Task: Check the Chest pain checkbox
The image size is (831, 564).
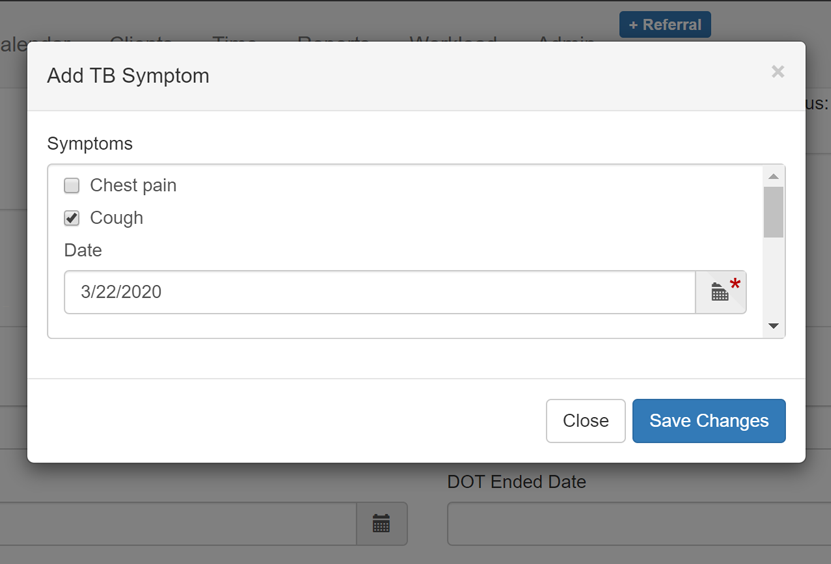Action: pyautogui.click(x=72, y=186)
